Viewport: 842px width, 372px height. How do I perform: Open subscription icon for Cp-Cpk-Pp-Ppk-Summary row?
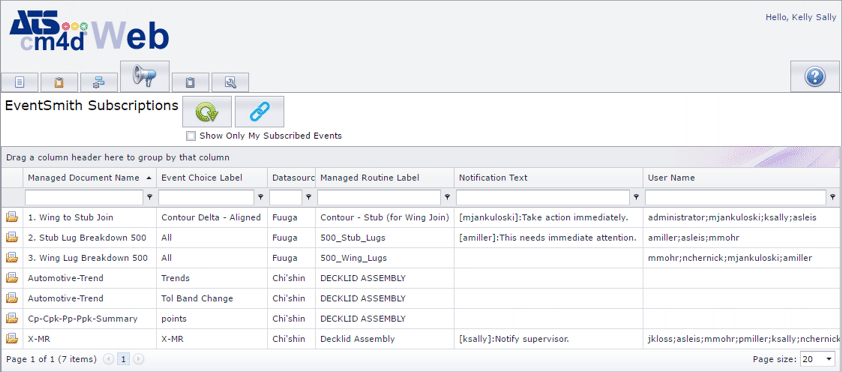click(x=12, y=319)
